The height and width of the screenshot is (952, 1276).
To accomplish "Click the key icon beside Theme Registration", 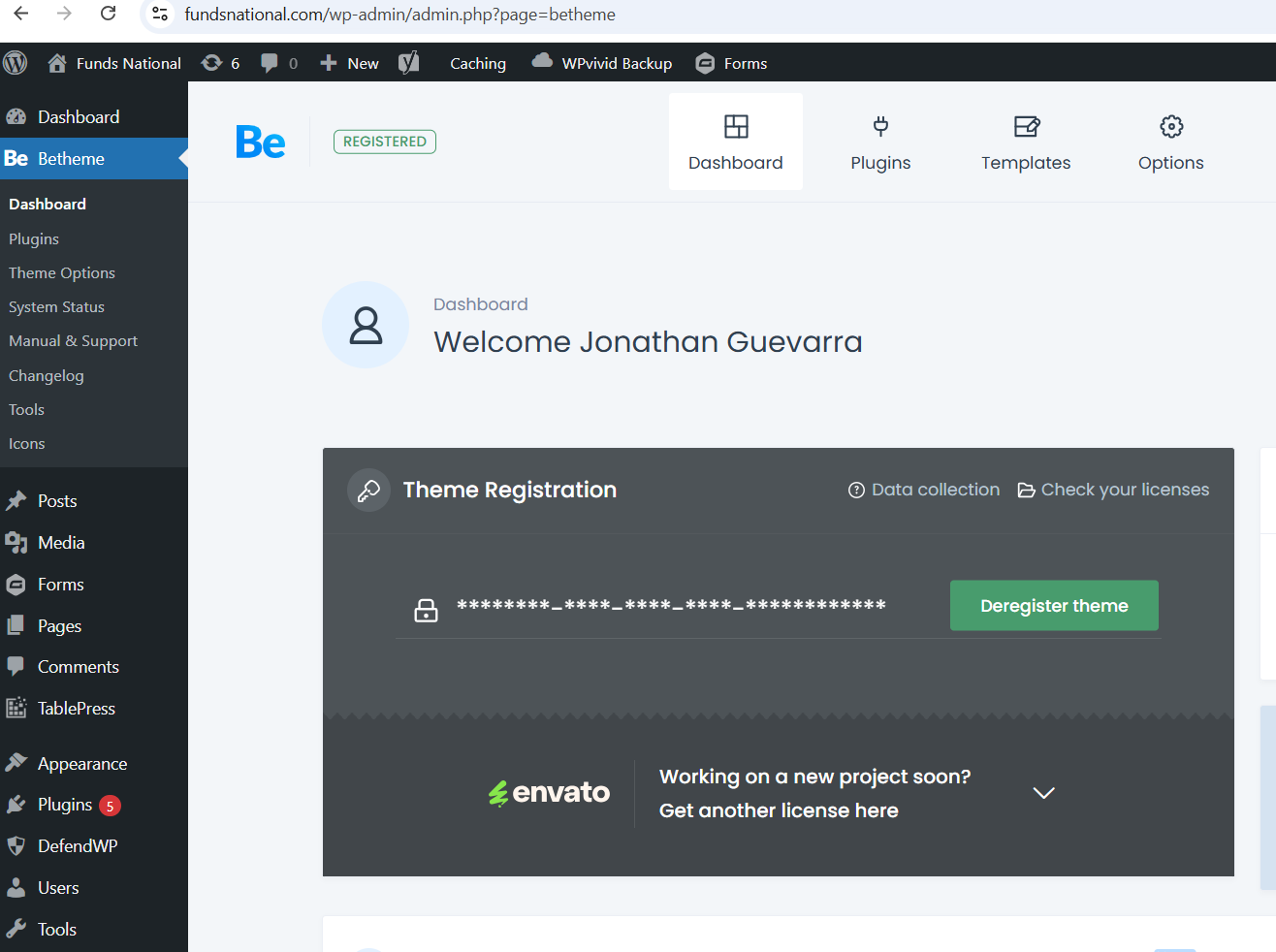I will (368, 491).
